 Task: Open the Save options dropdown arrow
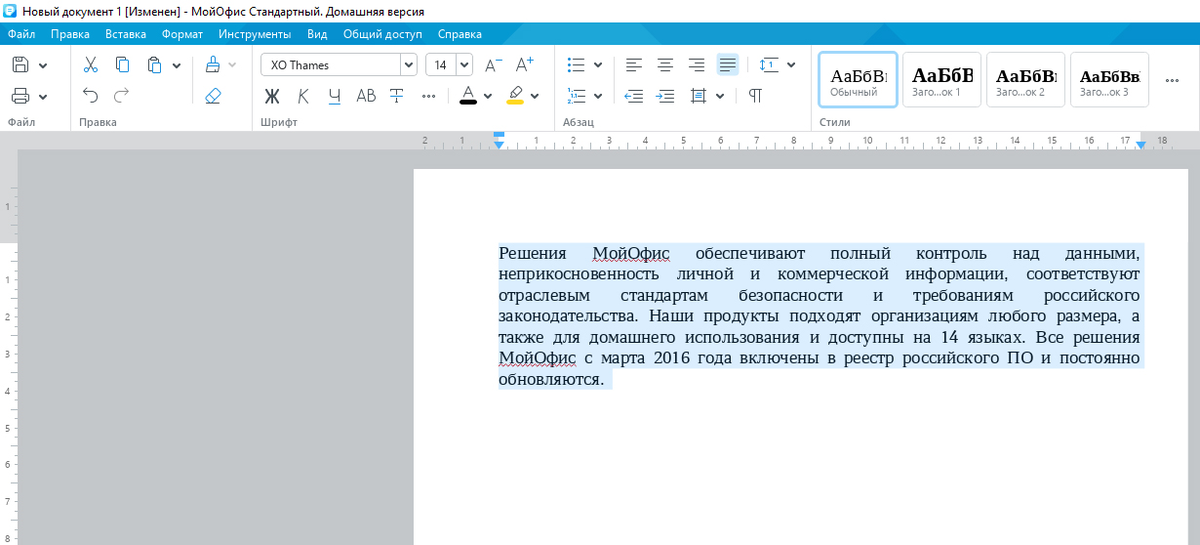[x=43, y=66]
